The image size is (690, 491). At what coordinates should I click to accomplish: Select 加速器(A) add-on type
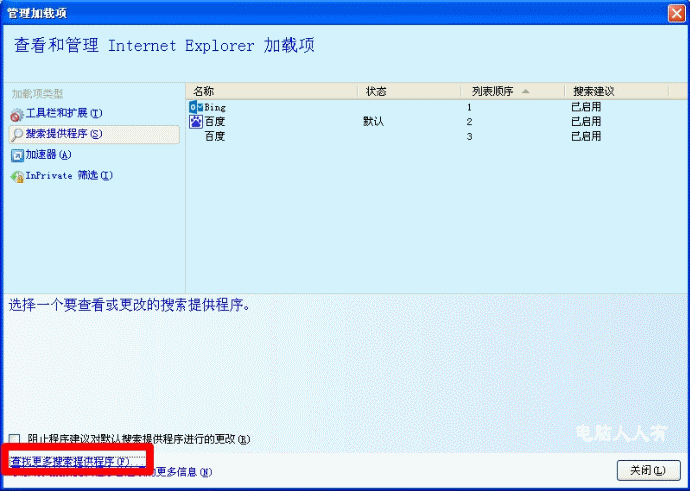[48, 155]
